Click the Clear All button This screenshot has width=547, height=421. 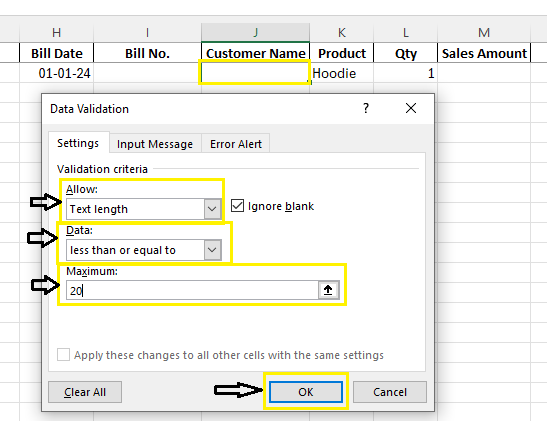tap(85, 392)
